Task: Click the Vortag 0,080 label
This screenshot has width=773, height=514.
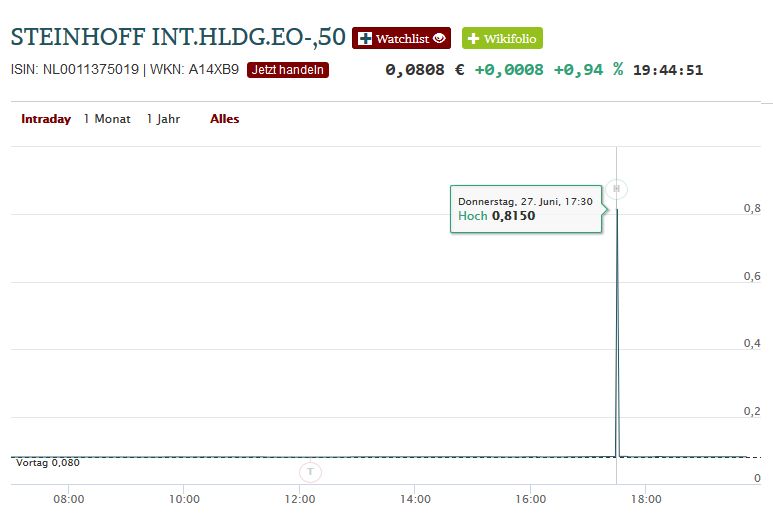Action: (x=48, y=463)
